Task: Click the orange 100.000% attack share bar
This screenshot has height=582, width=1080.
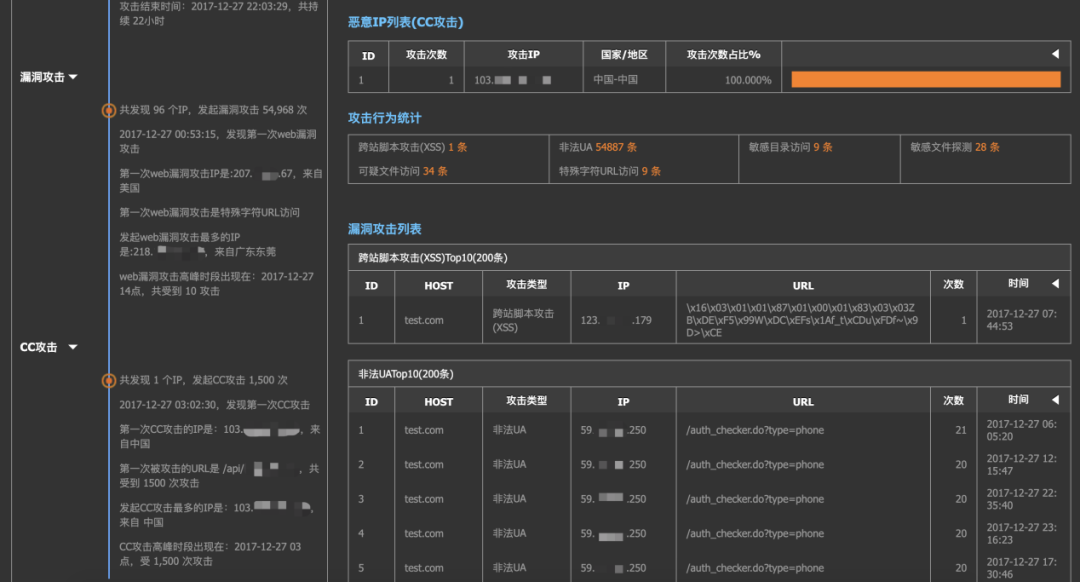Action: pos(926,80)
